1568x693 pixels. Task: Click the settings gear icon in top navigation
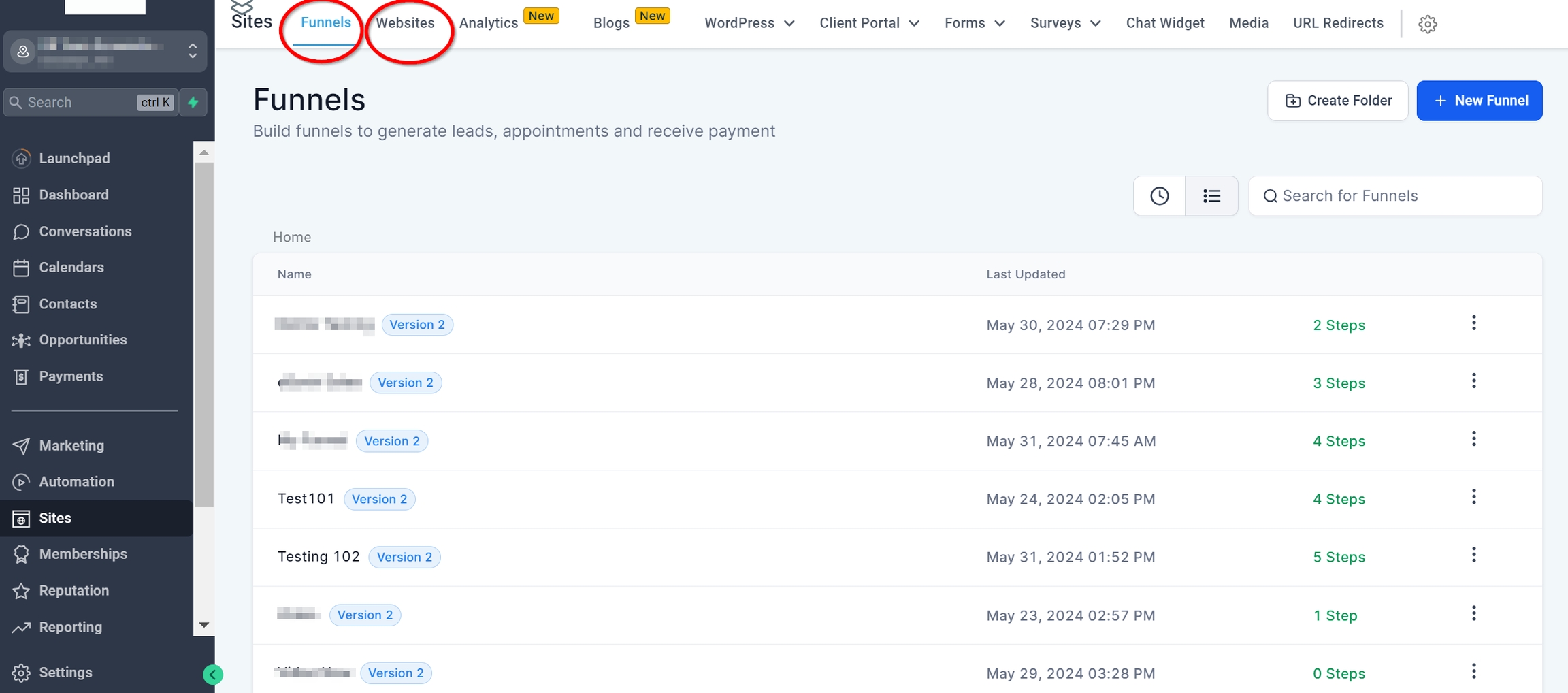click(x=1427, y=24)
